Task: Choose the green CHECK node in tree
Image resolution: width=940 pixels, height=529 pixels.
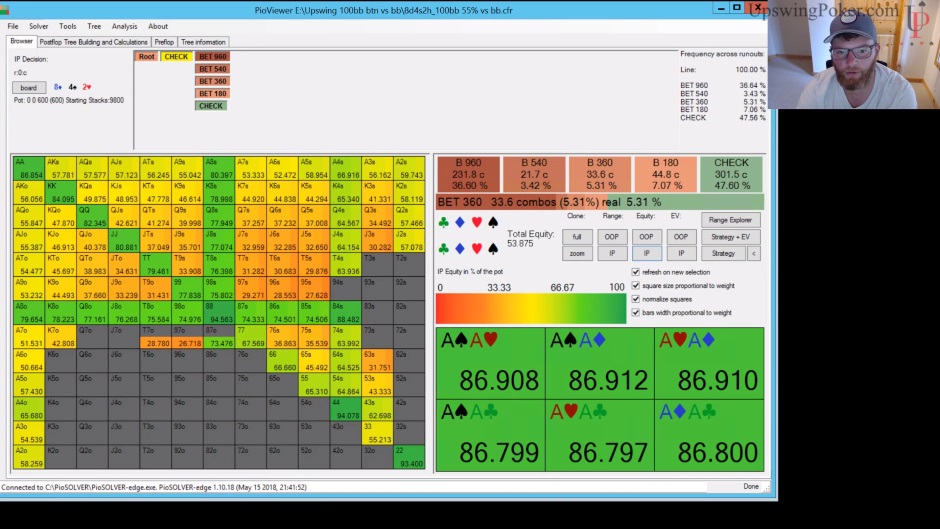Action: coord(210,106)
